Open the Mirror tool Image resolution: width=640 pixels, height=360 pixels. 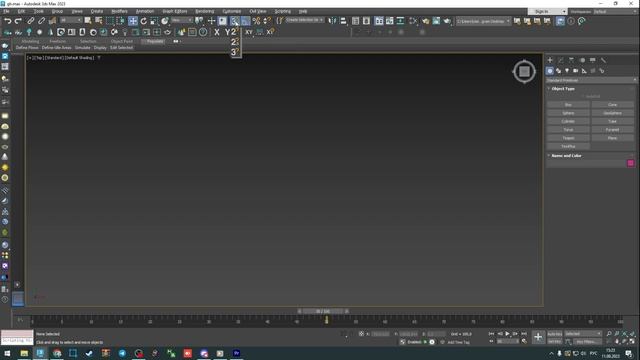(x=333, y=21)
